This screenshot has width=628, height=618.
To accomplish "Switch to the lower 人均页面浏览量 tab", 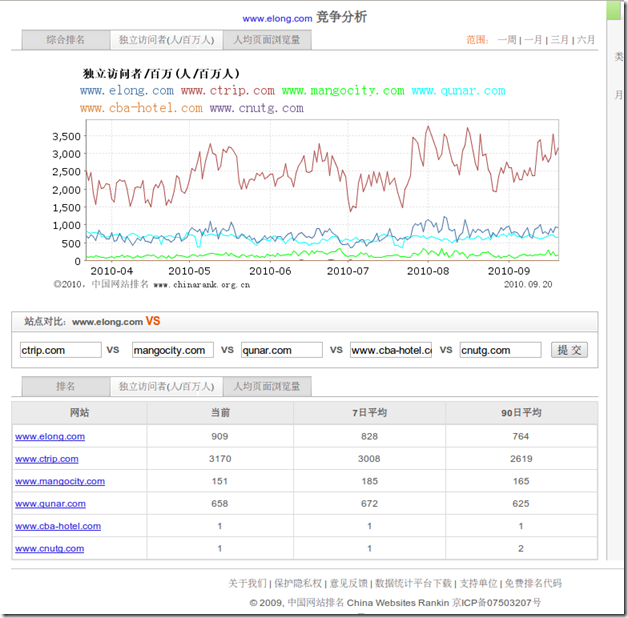I will click(267, 386).
